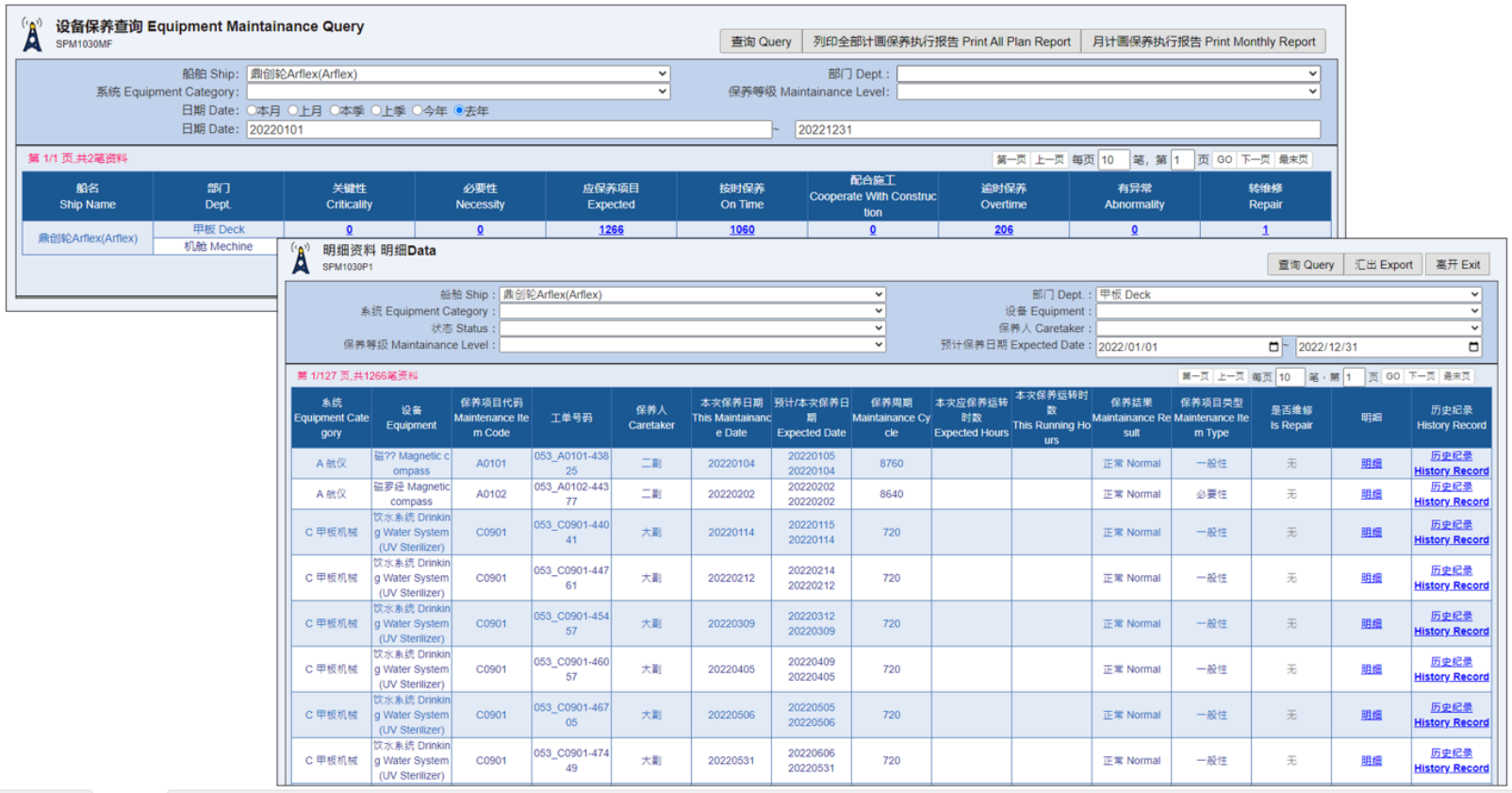Click page number field in 明细Data pager
Image resolution: width=1512 pixels, height=793 pixels.
(1355, 376)
